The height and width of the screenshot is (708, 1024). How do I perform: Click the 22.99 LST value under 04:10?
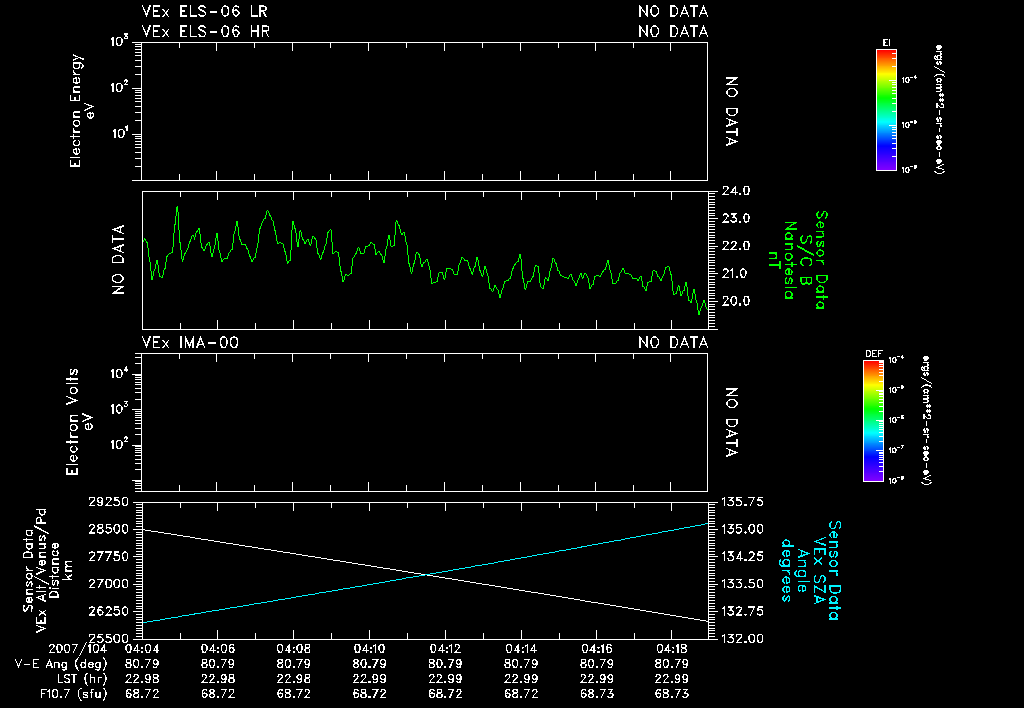coord(369,679)
